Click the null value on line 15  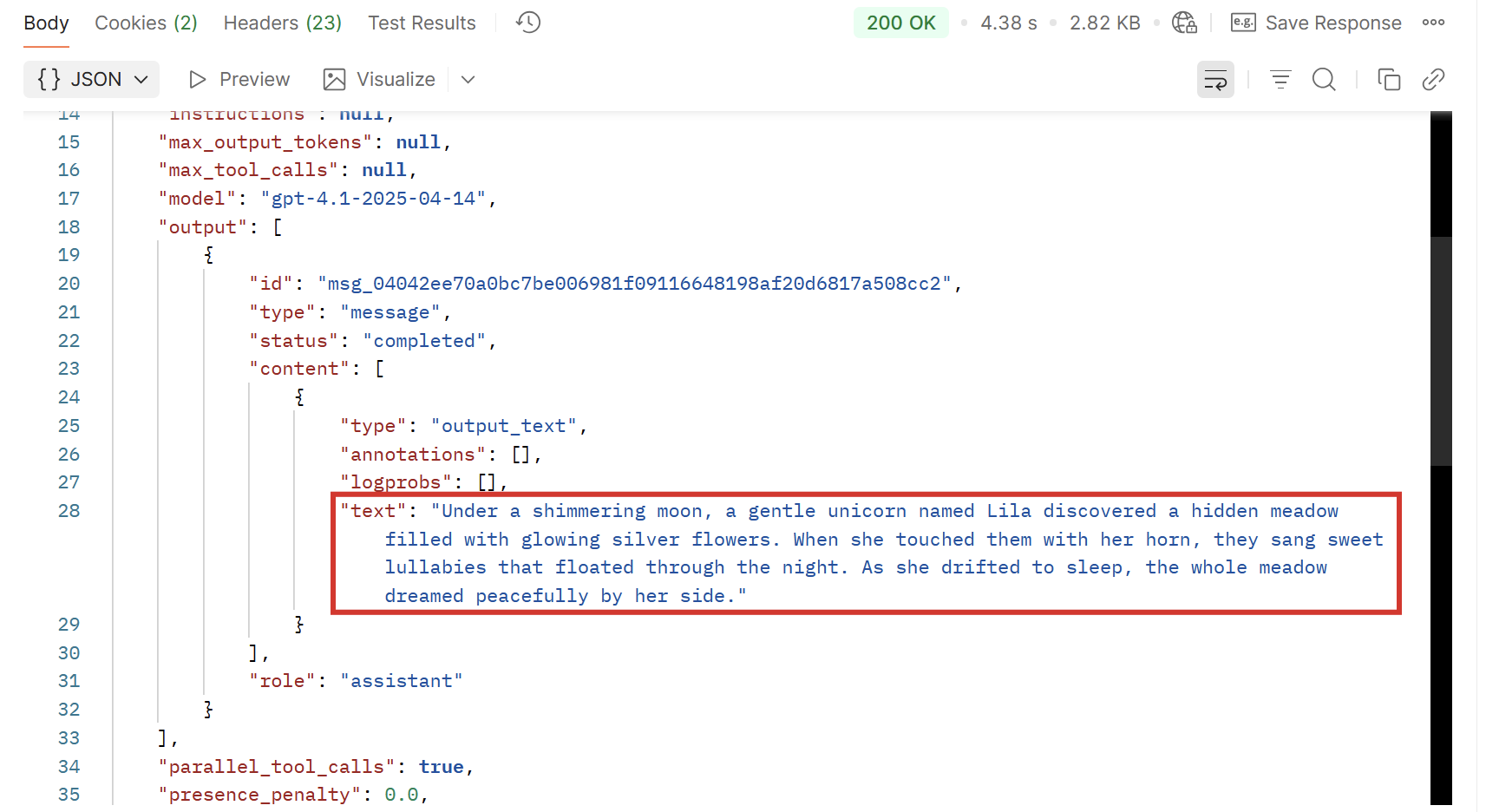[x=418, y=142]
